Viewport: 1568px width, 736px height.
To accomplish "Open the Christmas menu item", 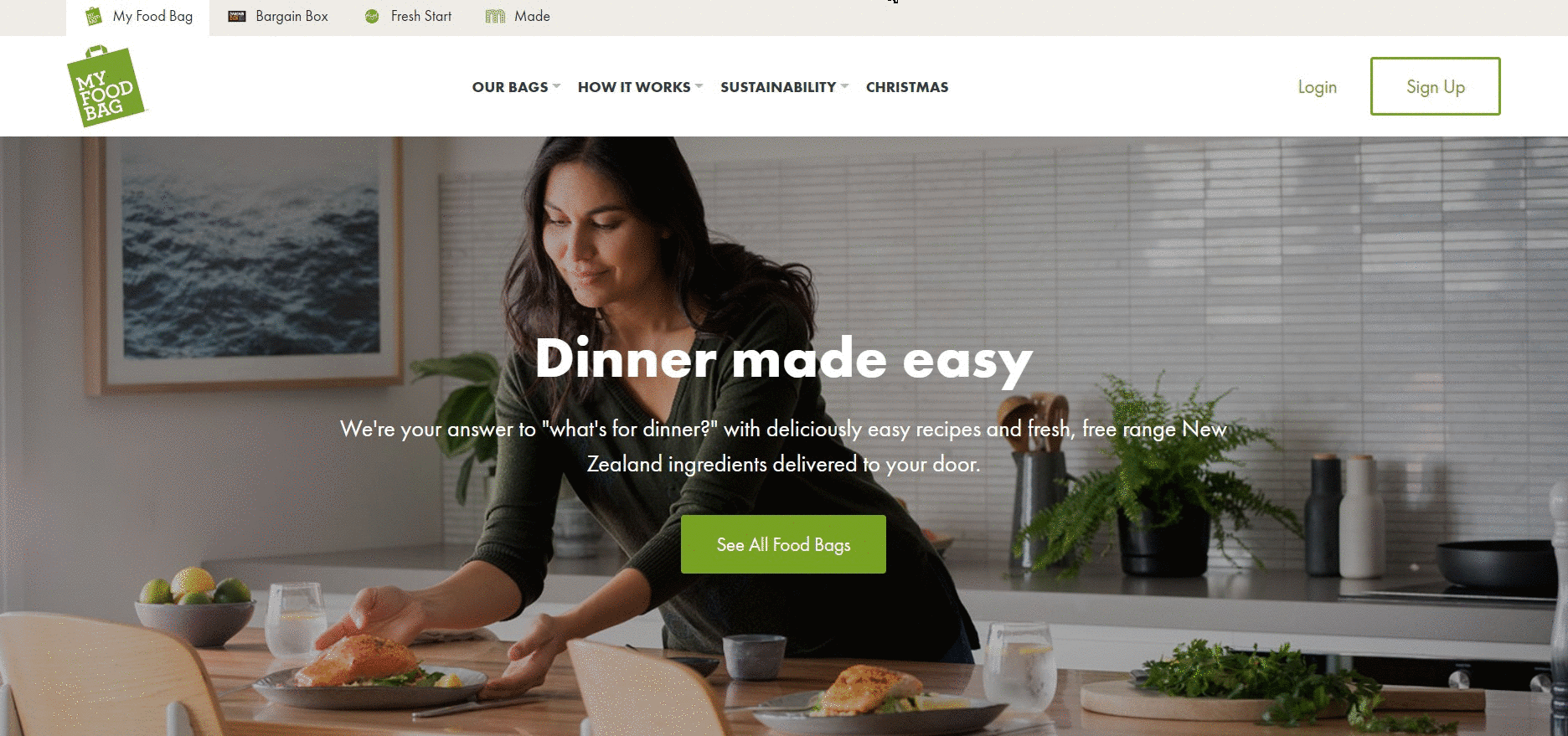I will coord(907,87).
